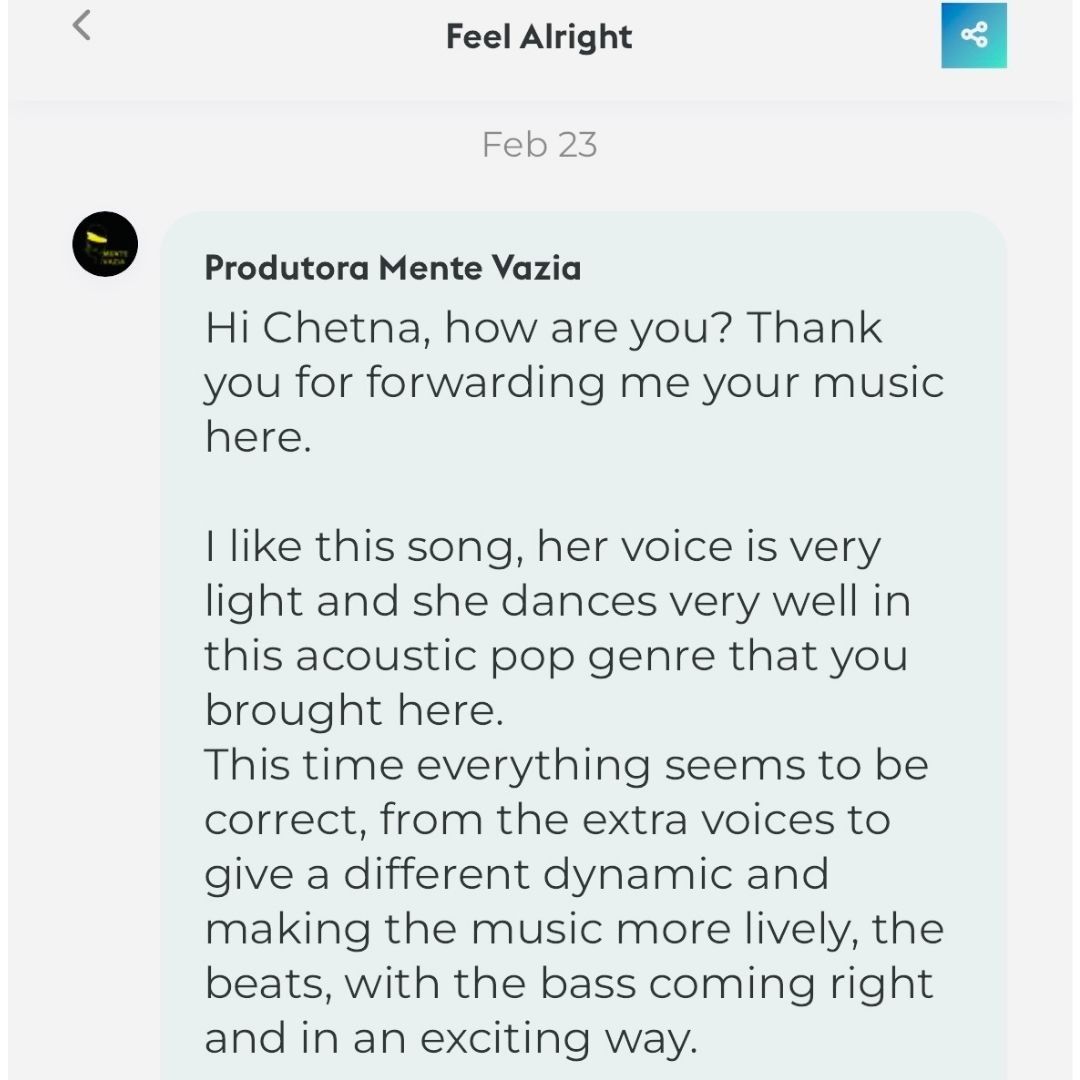Tap the line 'give a different dynamic and'
The height and width of the screenshot is (1080, 1080).
(517, 875)
